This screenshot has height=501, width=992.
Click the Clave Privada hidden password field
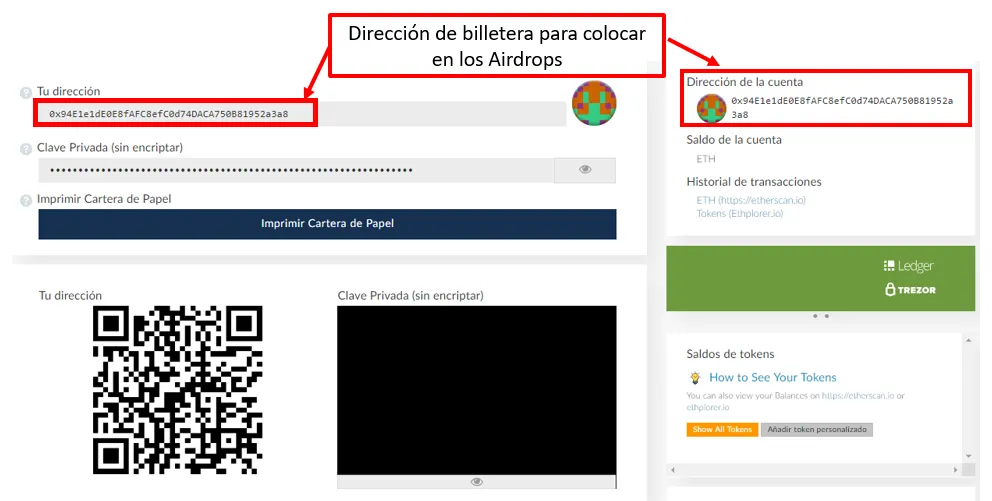click(296, 170)
